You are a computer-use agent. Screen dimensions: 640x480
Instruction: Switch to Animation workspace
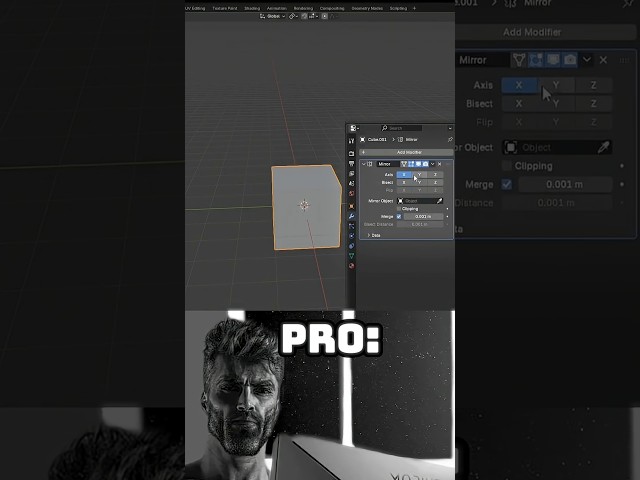point(277,8)
